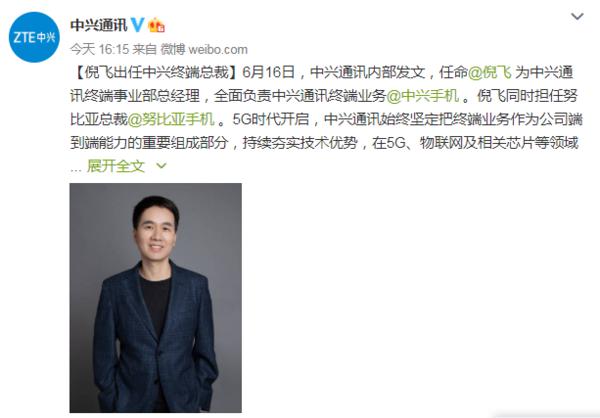Open the ZTE 中兴 profile avatar

tap(34, 37)
